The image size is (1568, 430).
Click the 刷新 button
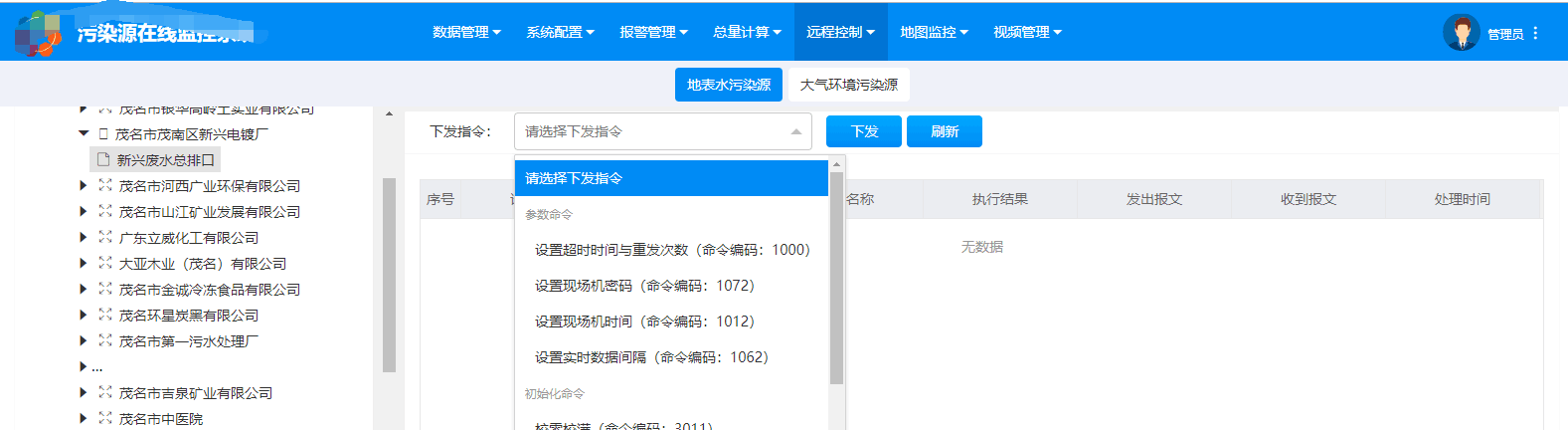944,131
